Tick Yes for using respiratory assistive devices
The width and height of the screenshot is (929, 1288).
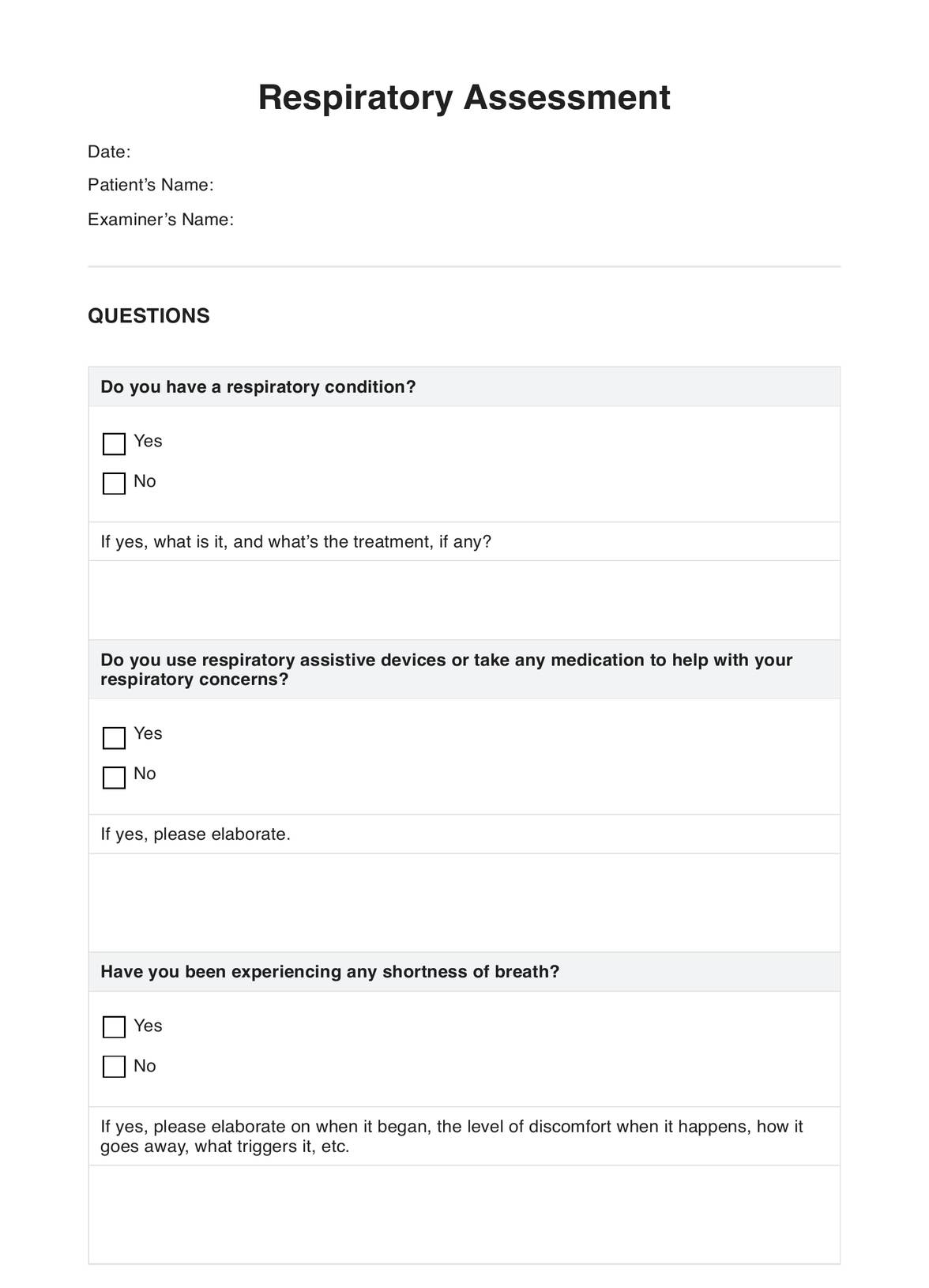point(114,738)
